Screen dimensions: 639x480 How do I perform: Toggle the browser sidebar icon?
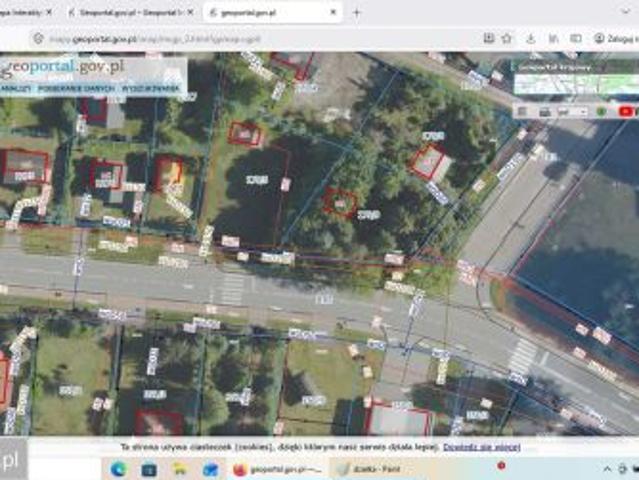click(x=575, y=39)
